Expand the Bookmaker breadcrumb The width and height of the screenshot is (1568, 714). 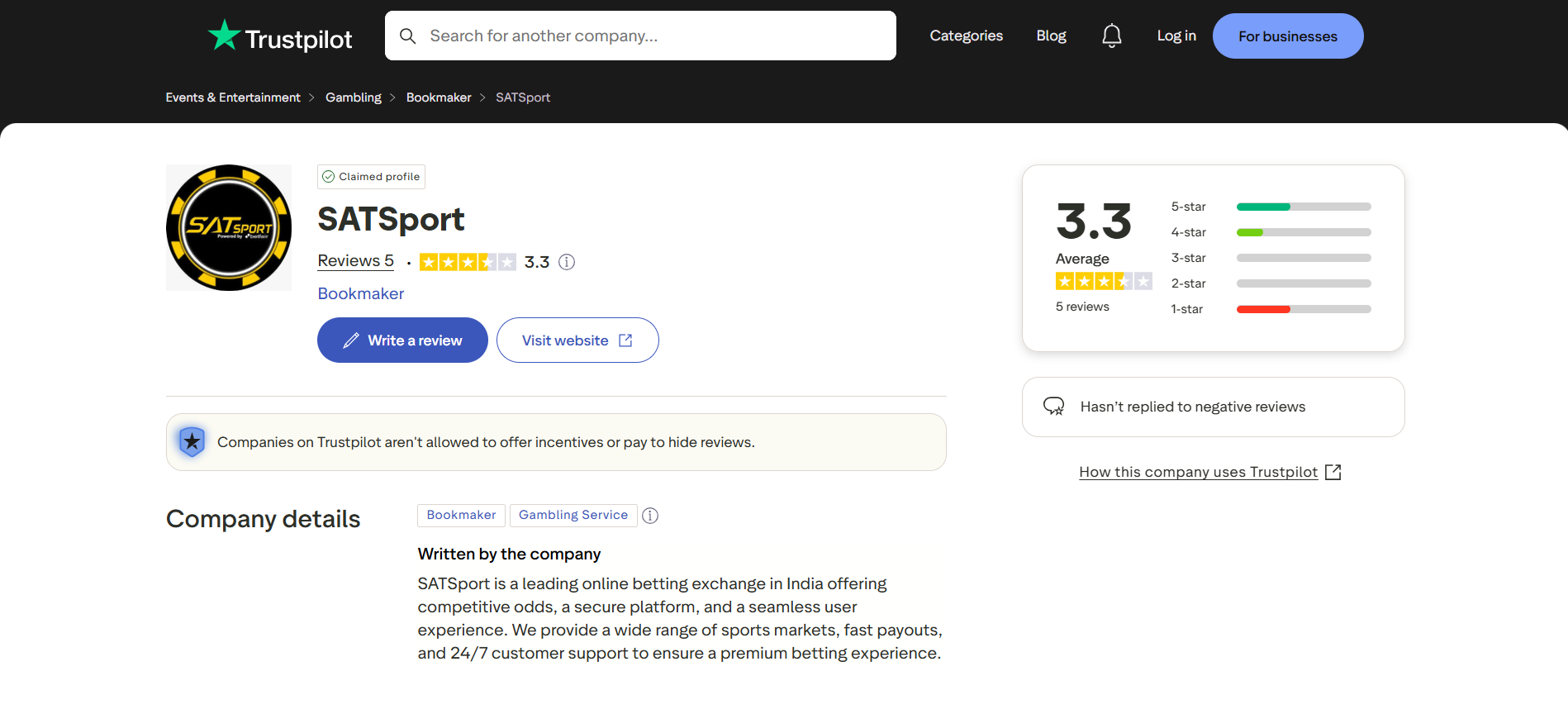pos(438,97)
